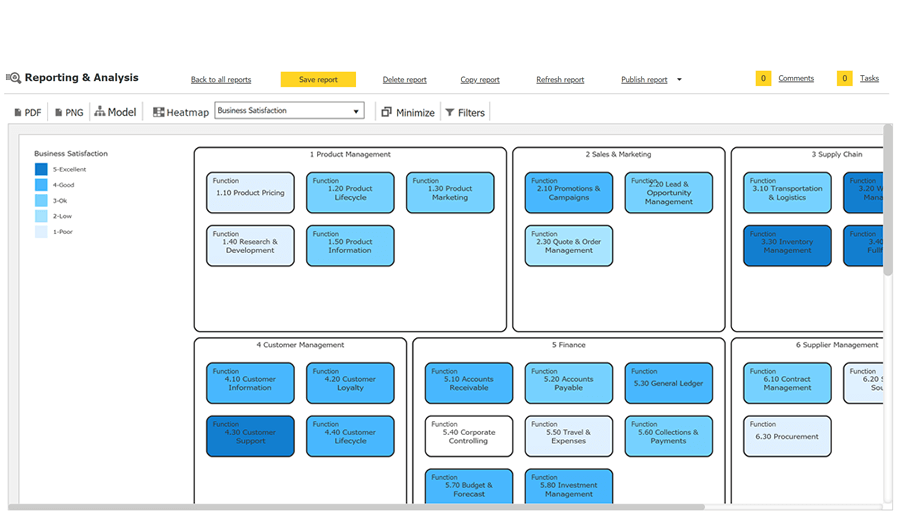This screenshot has height=528, width=900.
Task: Open the Model view
Action: (115, 112)
